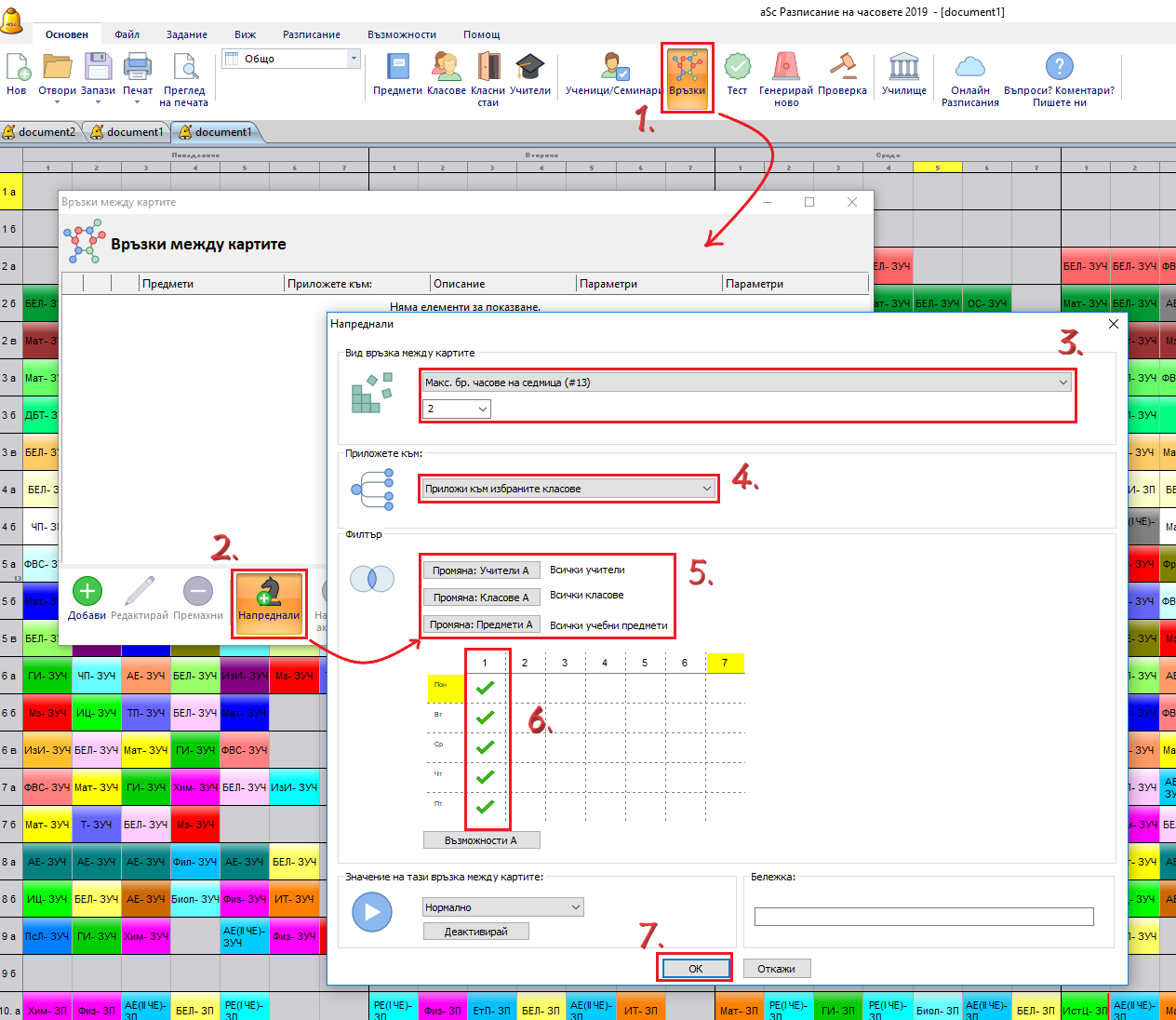Open the Връзки (card relations) tool
Viewport: 1176px width, 1020px height.
click(687, 74)
